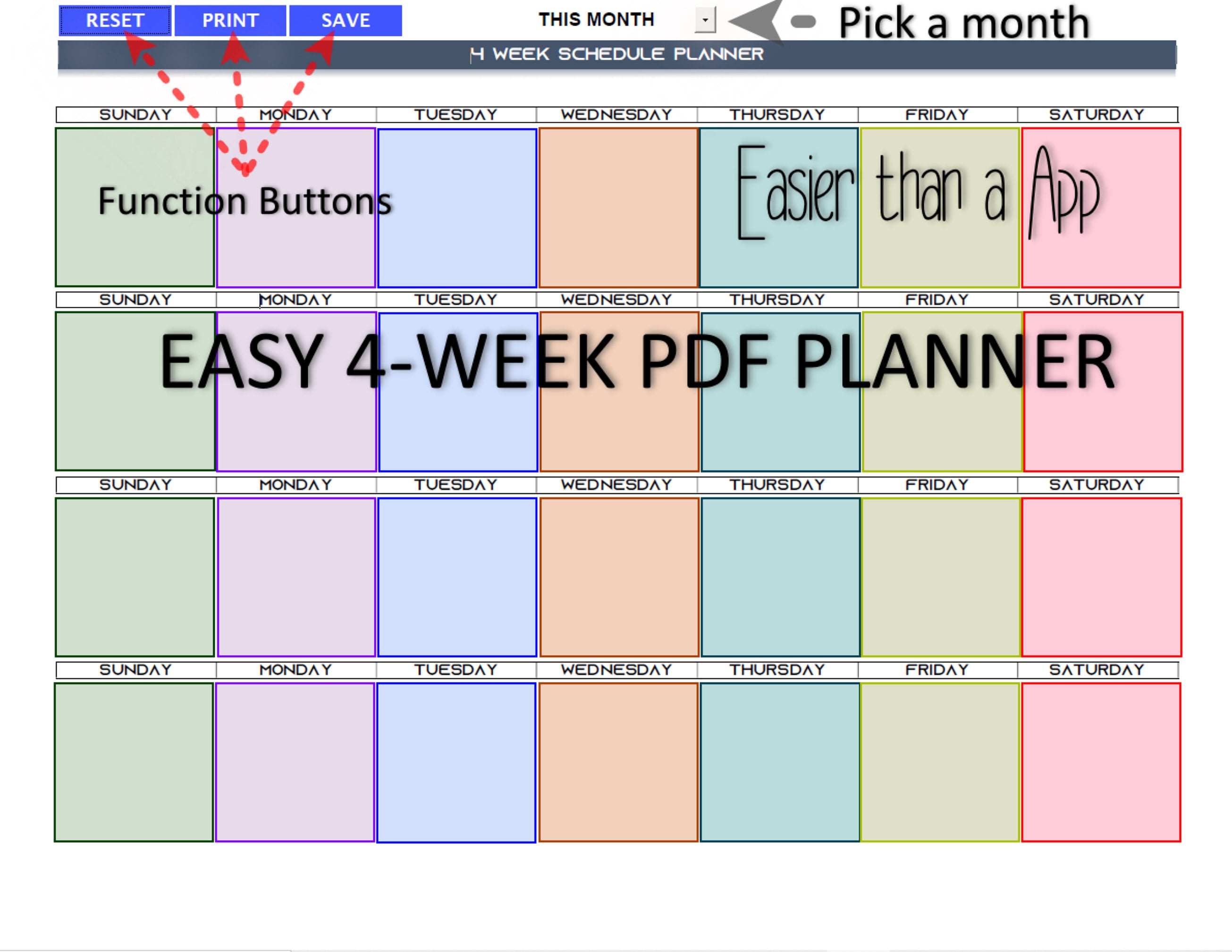Click the third week's Thursday teal cell
This screenshot has width=1232, height=952.
pos(780,577)
